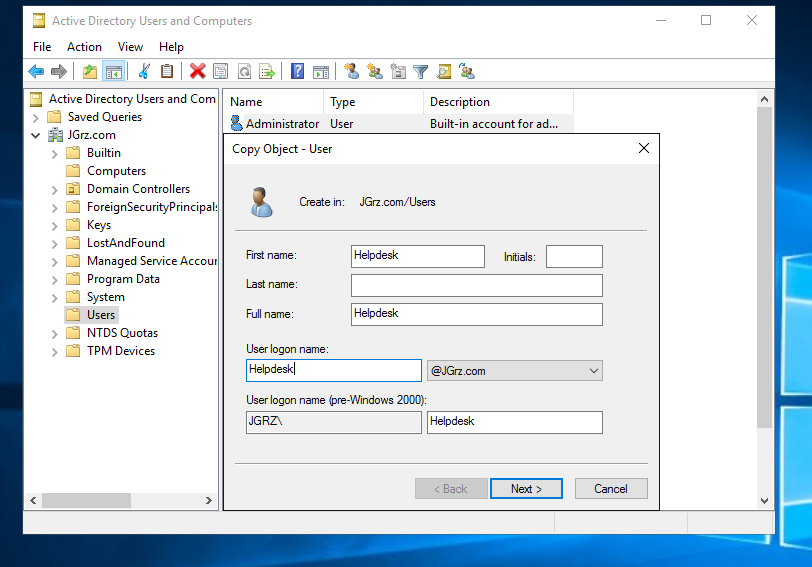The height and width of the screenshot is (567, 812).
Task: Create a new group with the toolbar icon
Action: click(x=375, y=71)
